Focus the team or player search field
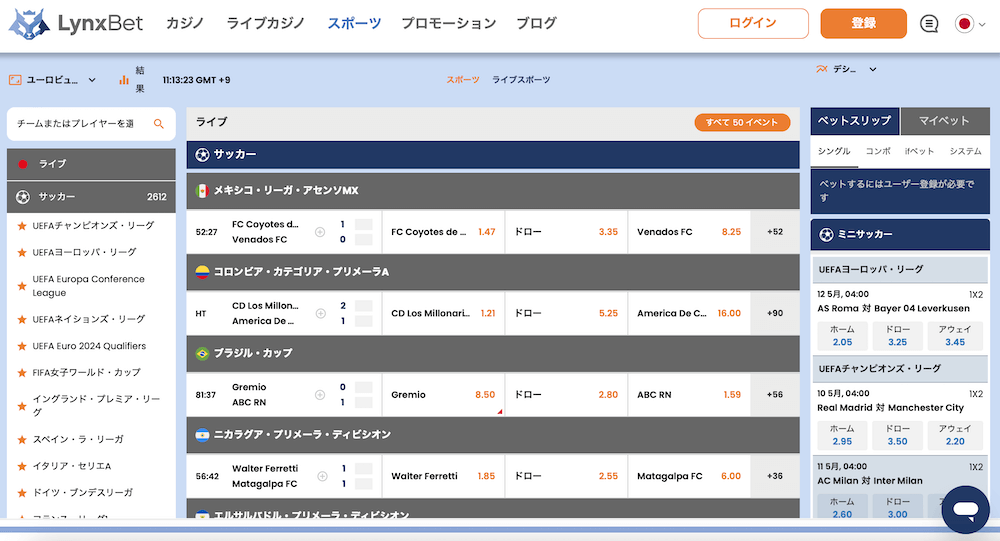1000x541 pixels. tap(91, 124)
